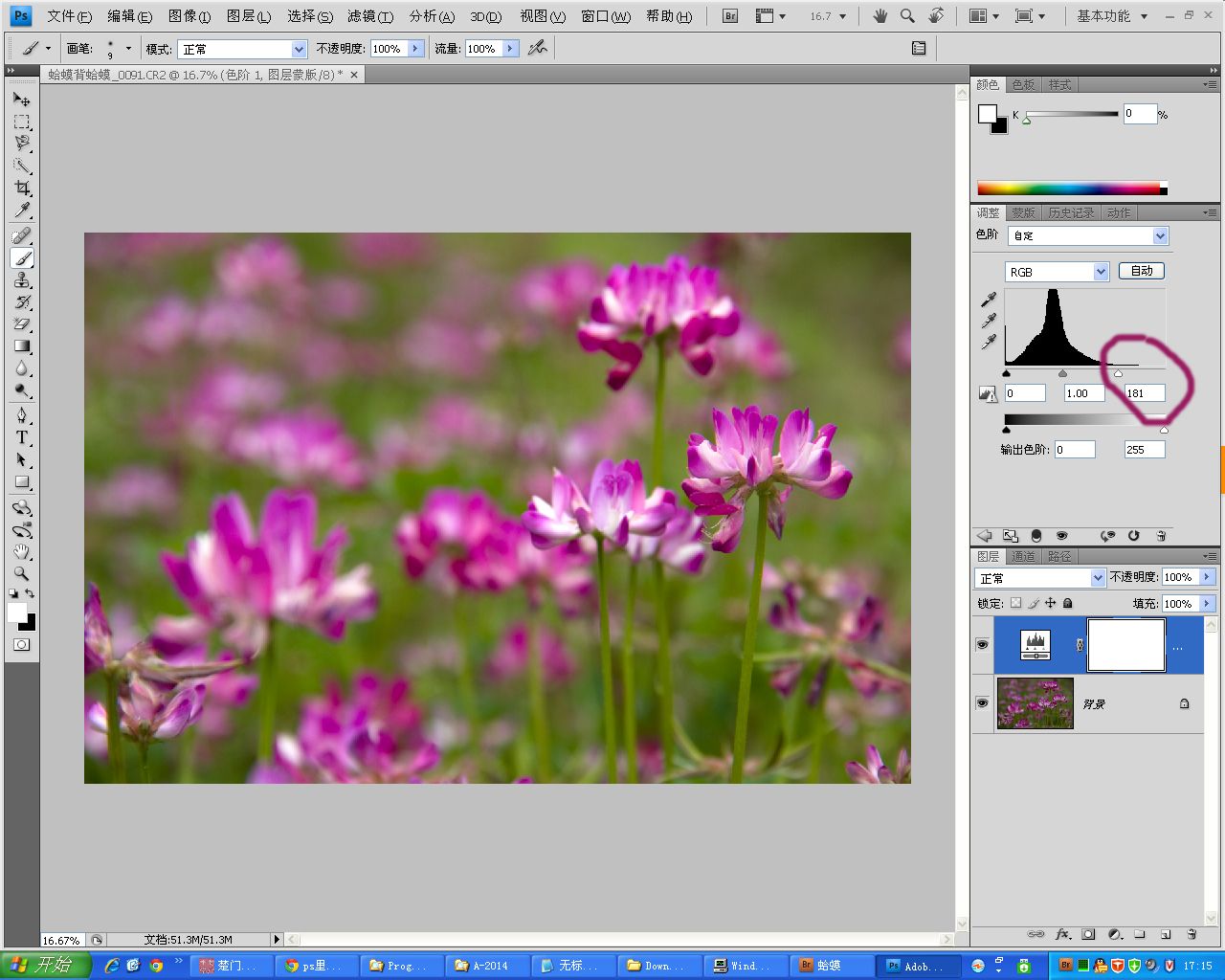This screenshot has width=1225, height=980.
Task: Select the History Brush tool
Action: click(22, 302)
